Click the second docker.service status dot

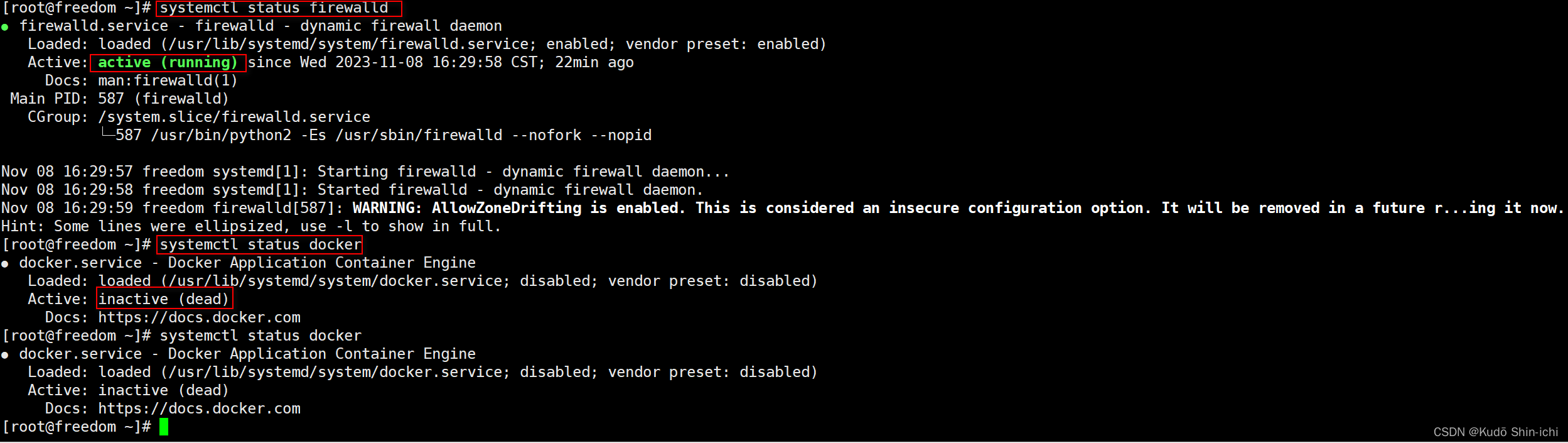point(5,355)
